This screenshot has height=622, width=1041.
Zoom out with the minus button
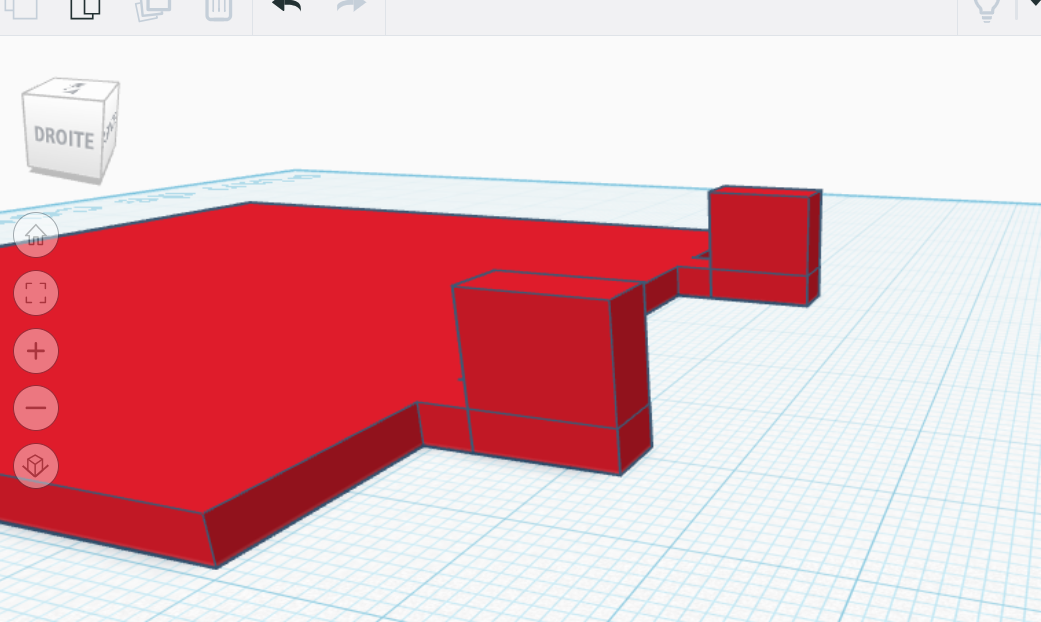[x=36, y=408]
